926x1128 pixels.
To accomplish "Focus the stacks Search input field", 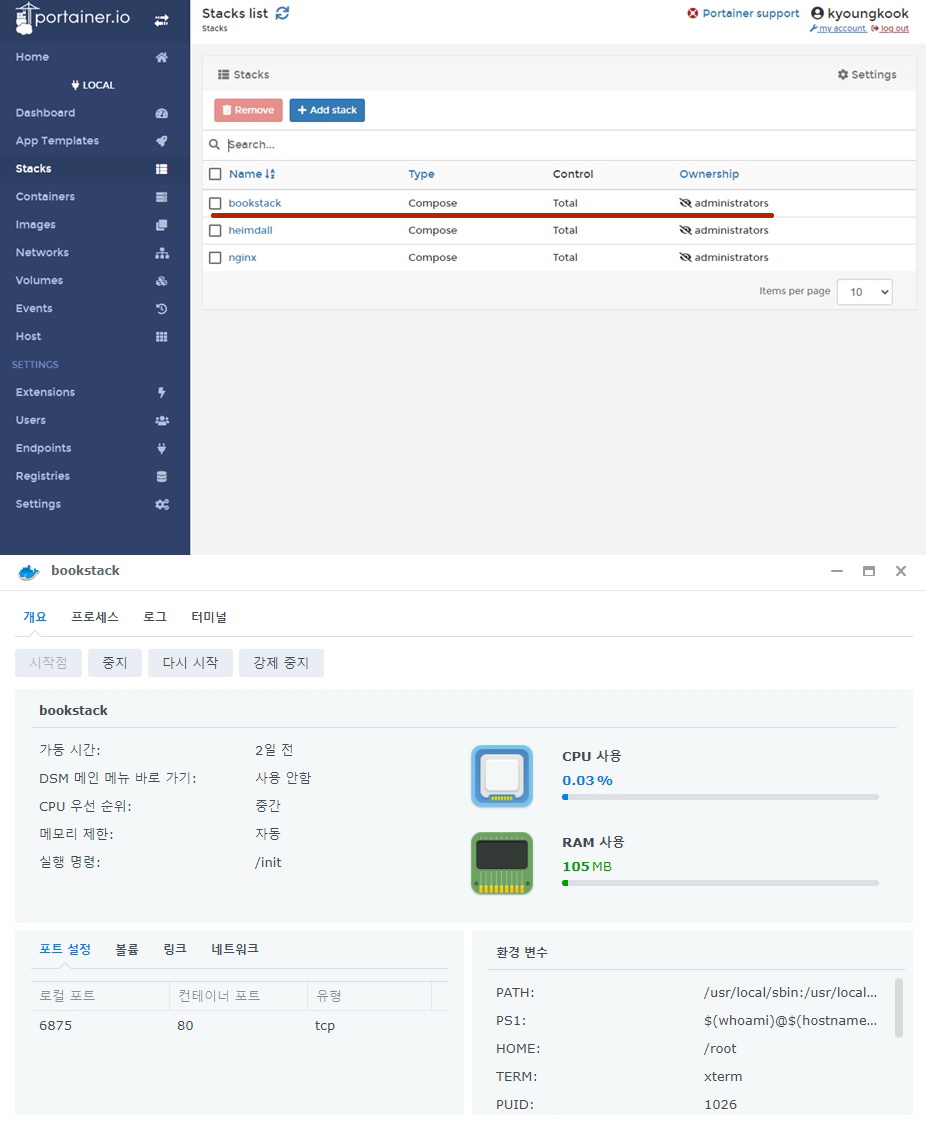I will point(568,145).
